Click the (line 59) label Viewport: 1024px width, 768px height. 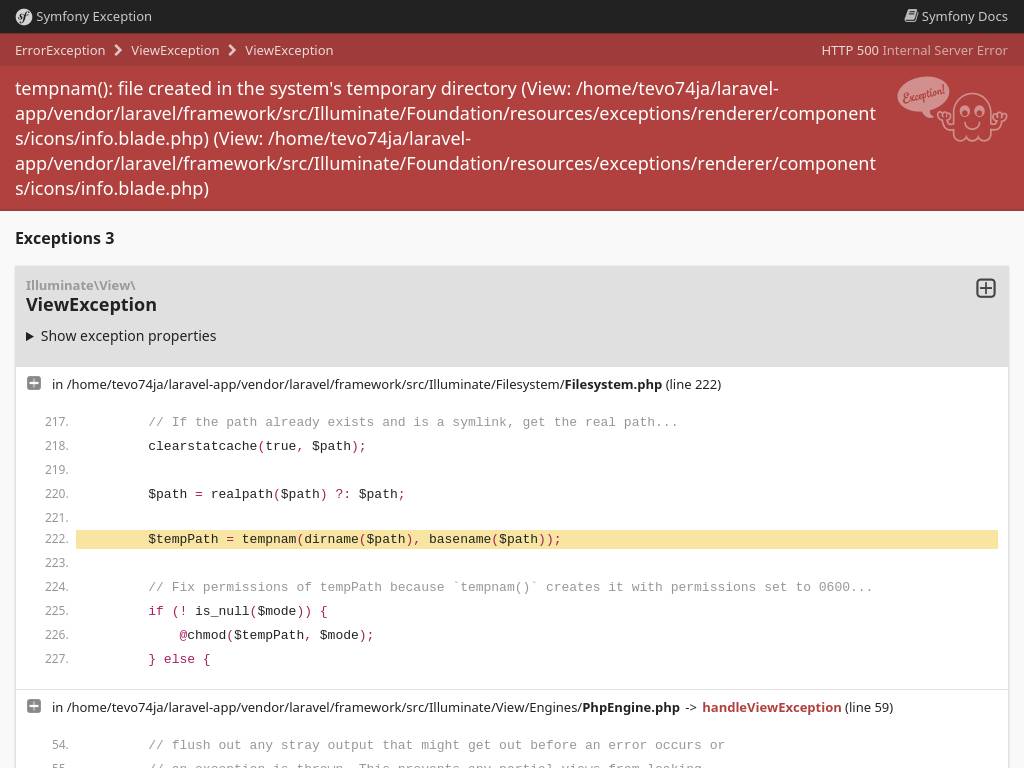869,707
